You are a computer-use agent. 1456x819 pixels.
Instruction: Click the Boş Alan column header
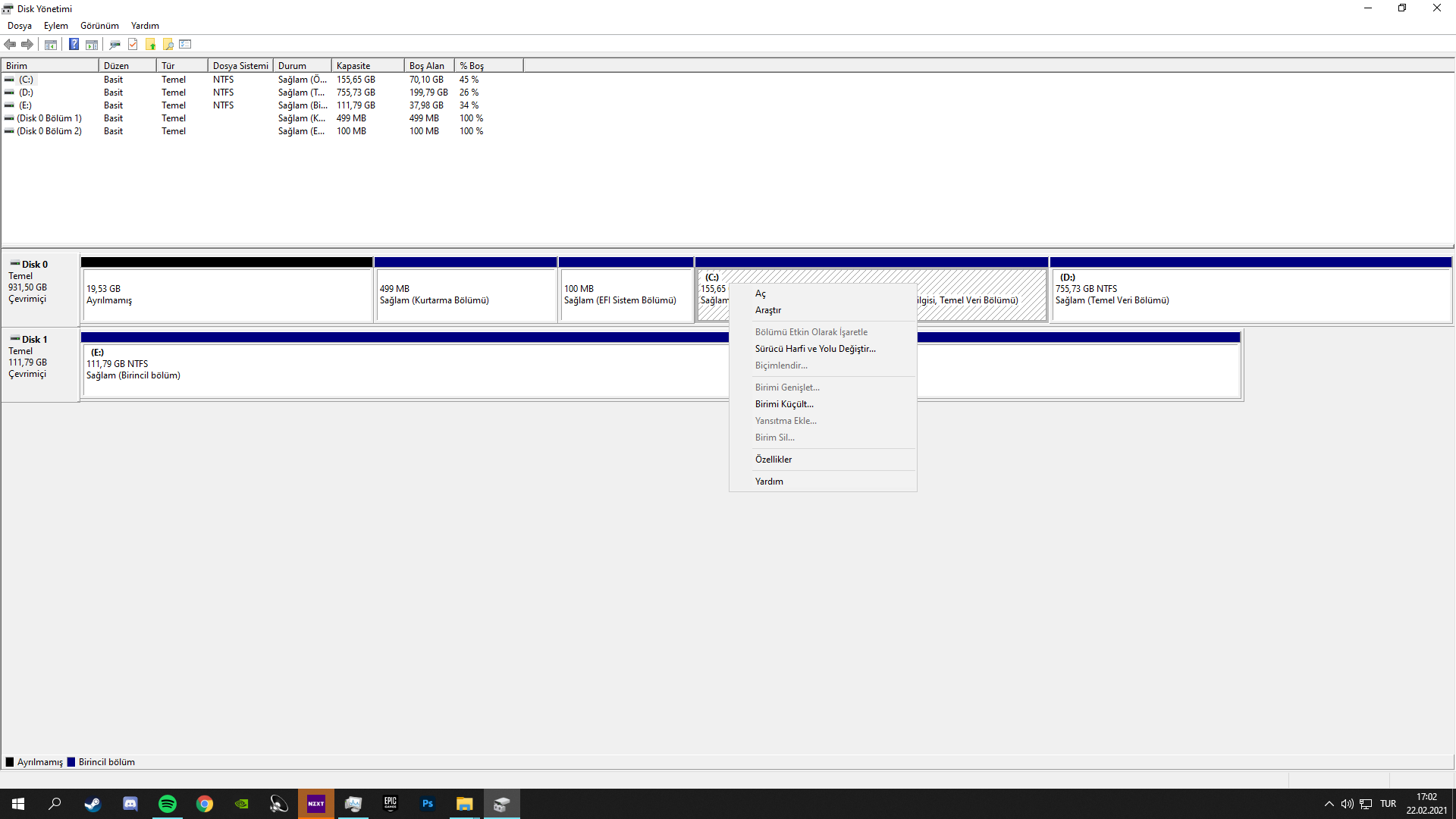click(x=428, y=66)
